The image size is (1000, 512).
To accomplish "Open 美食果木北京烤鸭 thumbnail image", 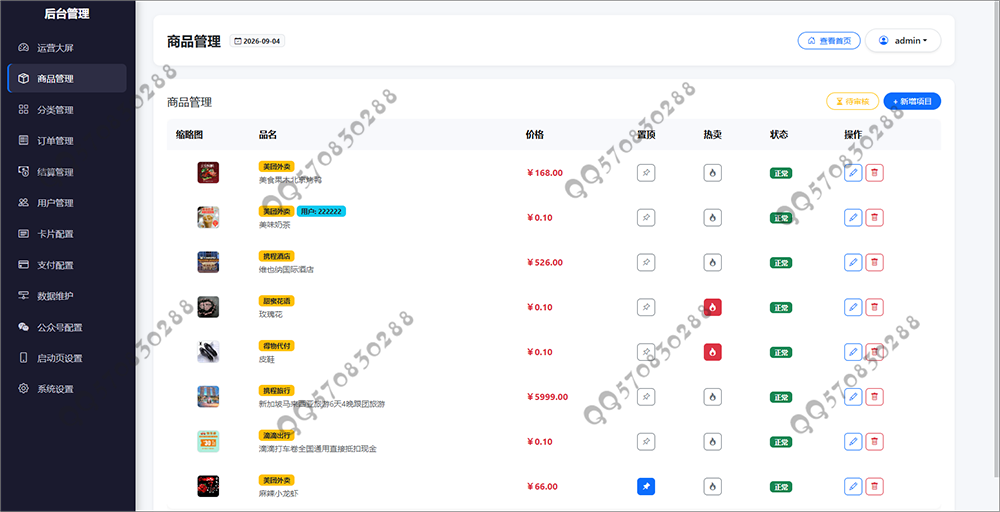I will (208, 173).
